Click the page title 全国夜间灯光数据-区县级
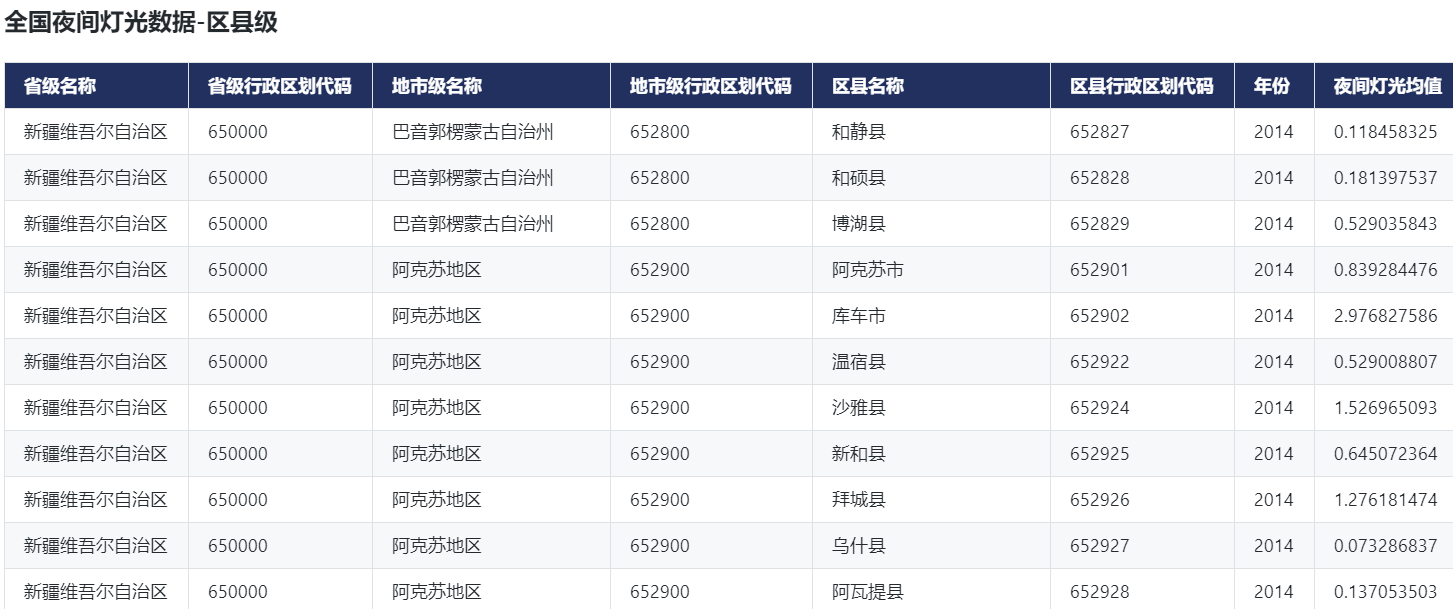1453x609 pixels. click(141, 24)
